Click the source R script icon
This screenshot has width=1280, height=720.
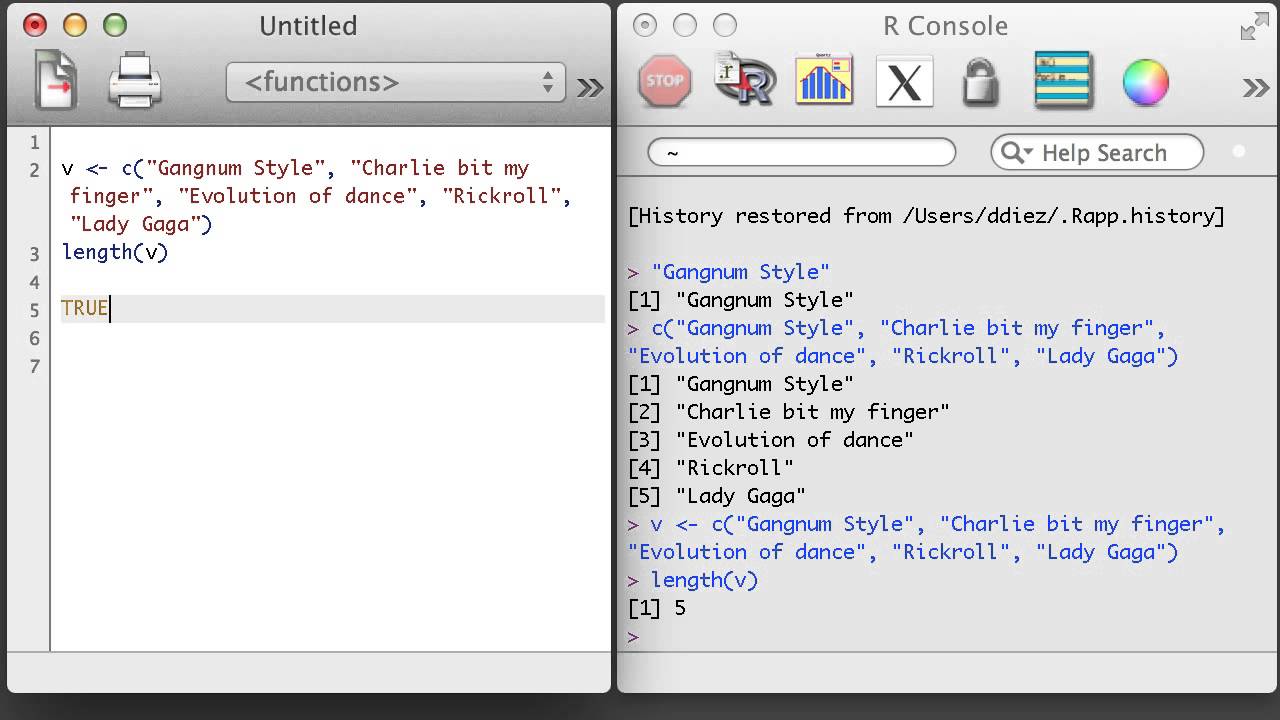click(x=745, y=80)
